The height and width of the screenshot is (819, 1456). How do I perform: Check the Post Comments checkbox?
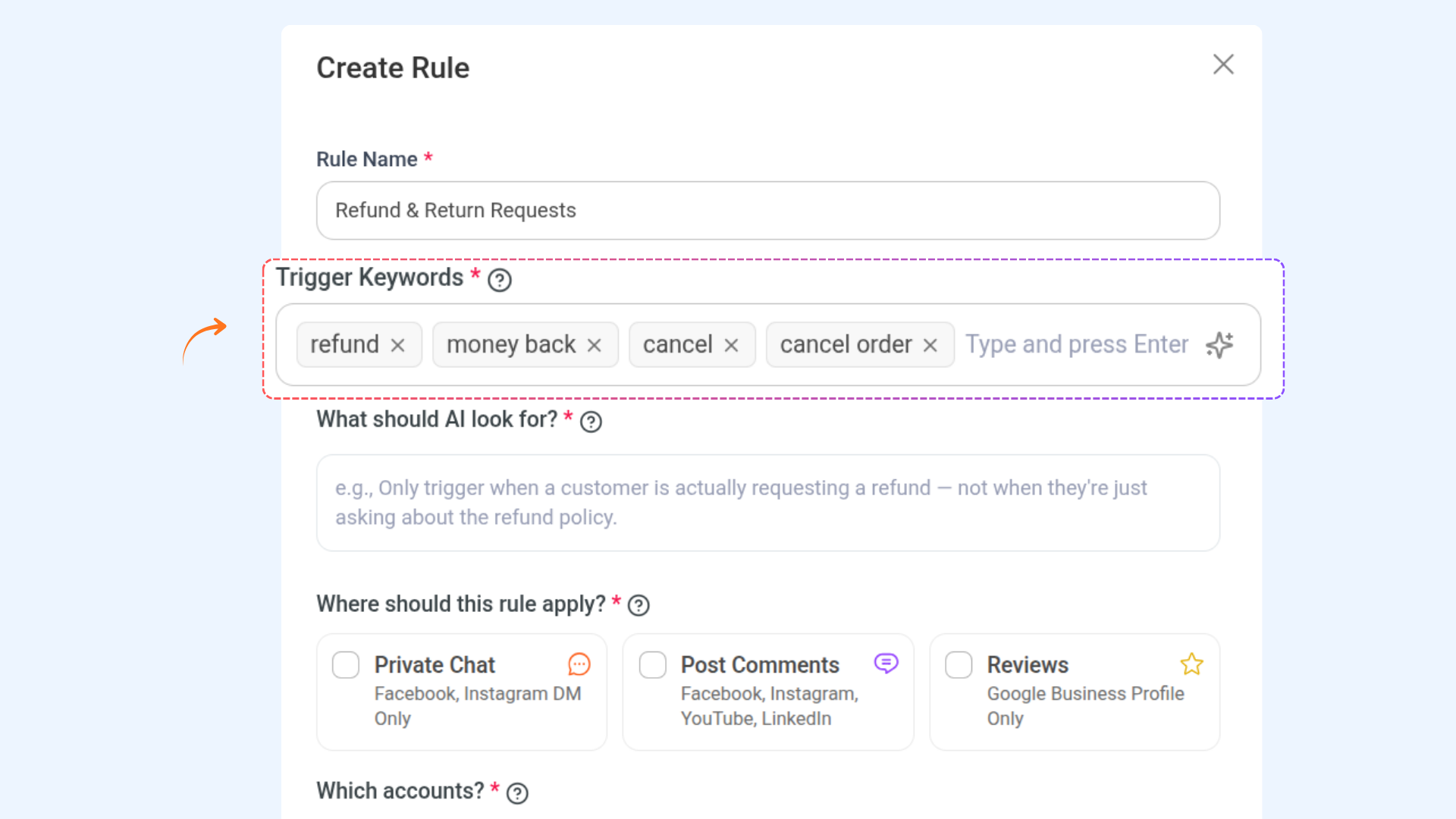tap(652, 665)
